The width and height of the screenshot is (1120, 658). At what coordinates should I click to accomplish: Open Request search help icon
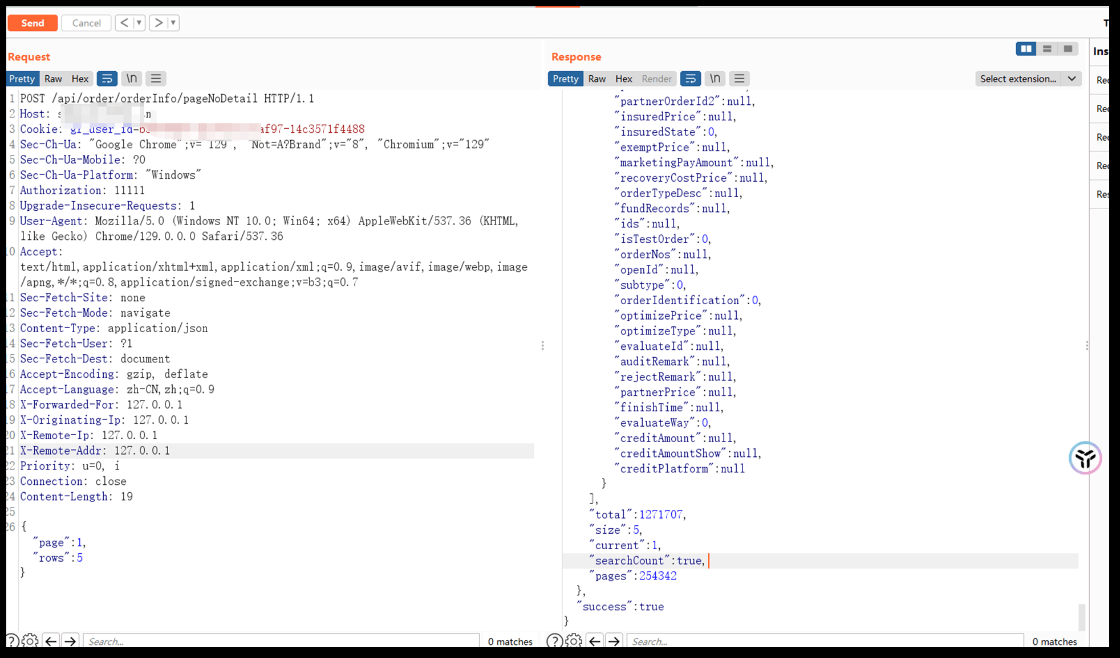[12, 641]
